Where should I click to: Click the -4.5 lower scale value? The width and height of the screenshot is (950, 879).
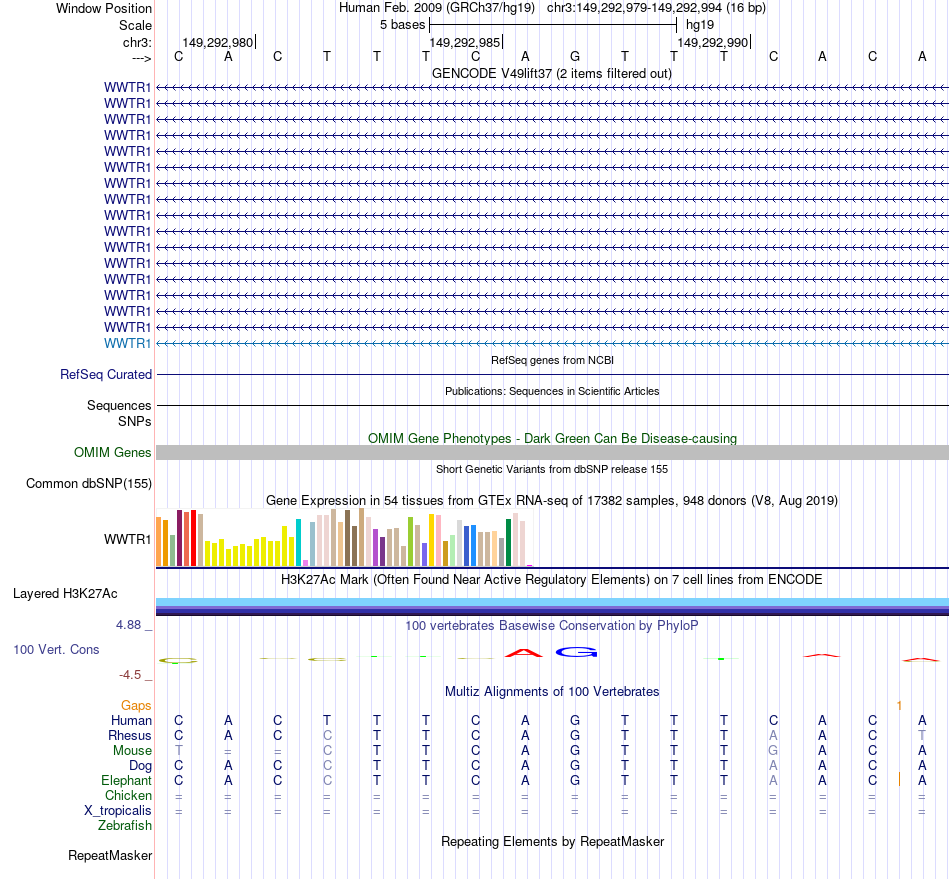pos(130,675)
